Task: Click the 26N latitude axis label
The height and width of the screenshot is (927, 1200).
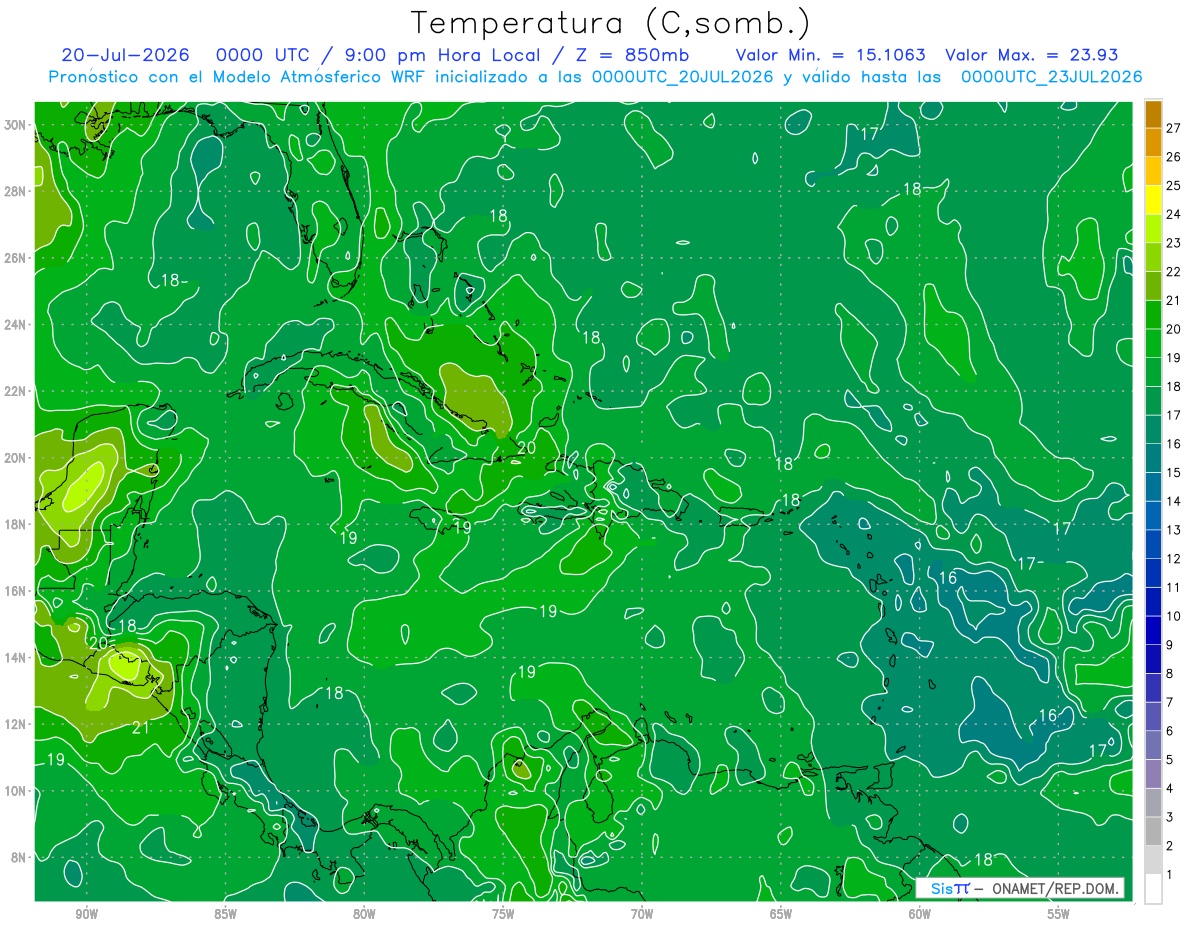Action: (15, 258)
